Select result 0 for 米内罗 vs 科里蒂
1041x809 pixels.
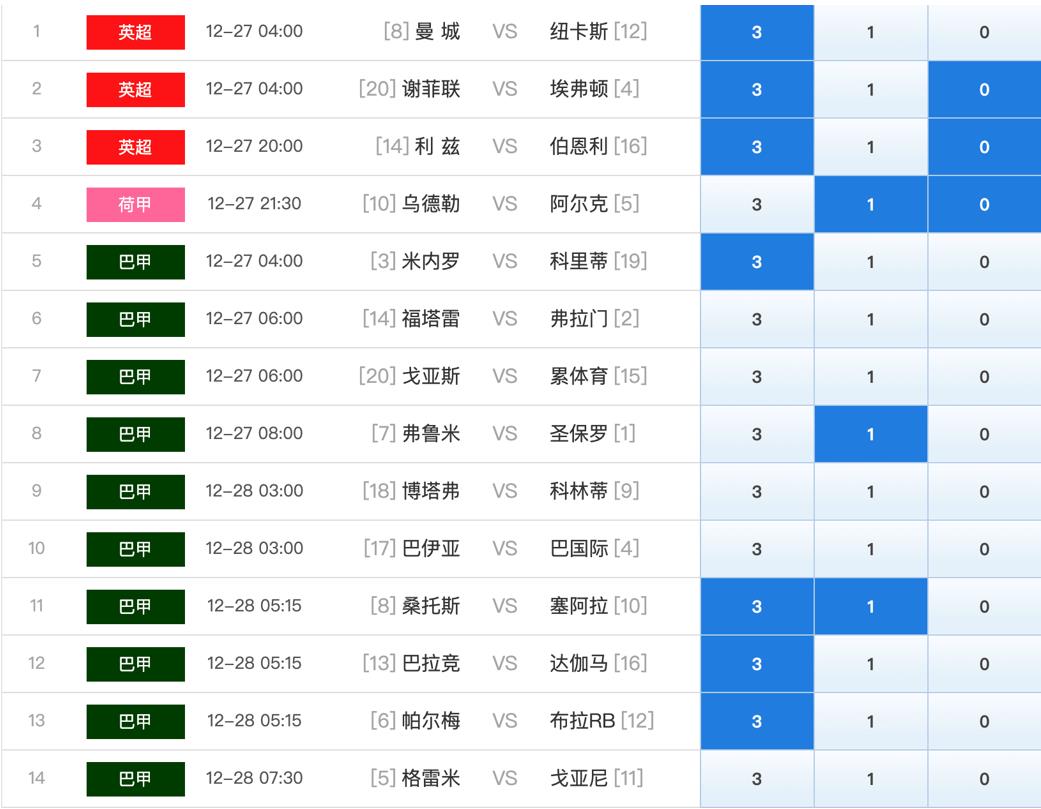coord(985,261)
